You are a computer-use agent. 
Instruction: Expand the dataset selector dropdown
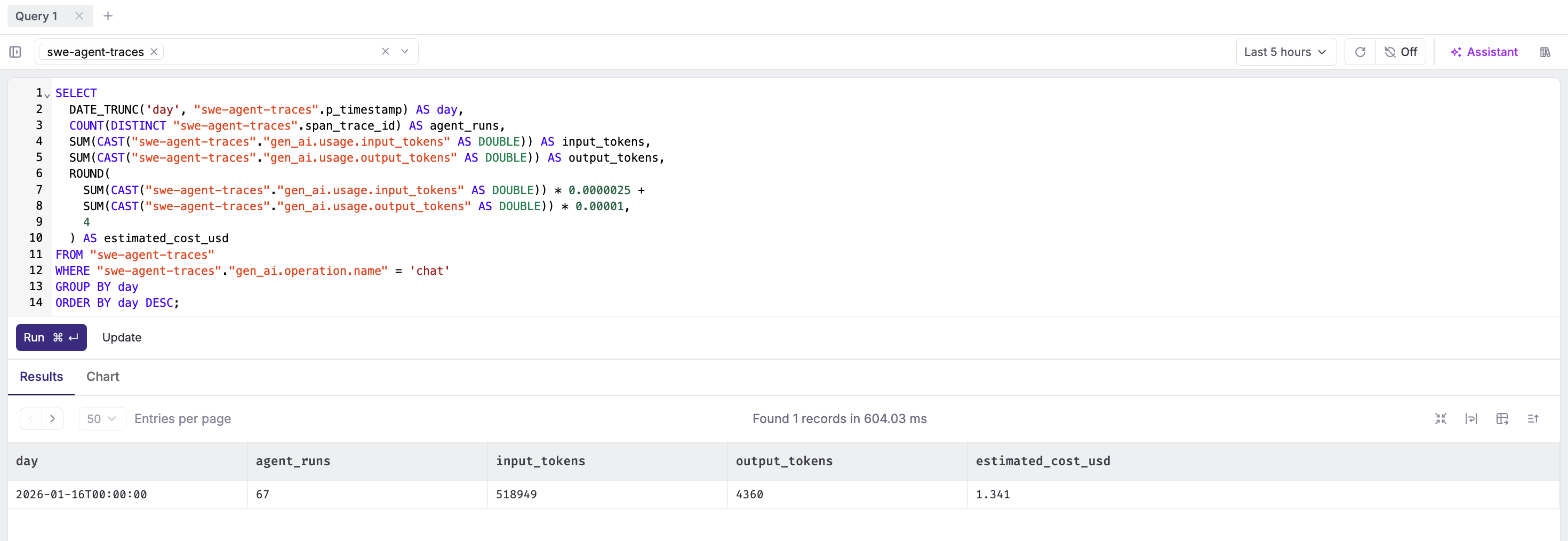(405, 52)
